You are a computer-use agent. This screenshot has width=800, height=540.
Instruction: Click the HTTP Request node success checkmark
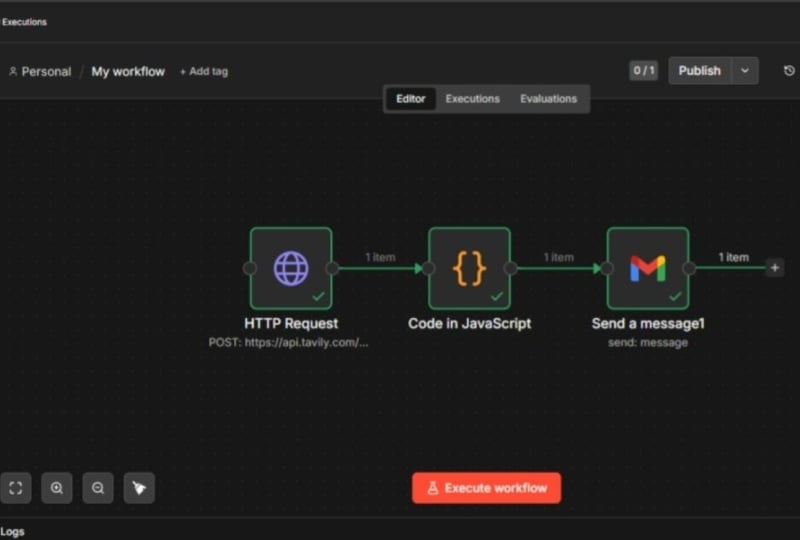tap(318, 296)
